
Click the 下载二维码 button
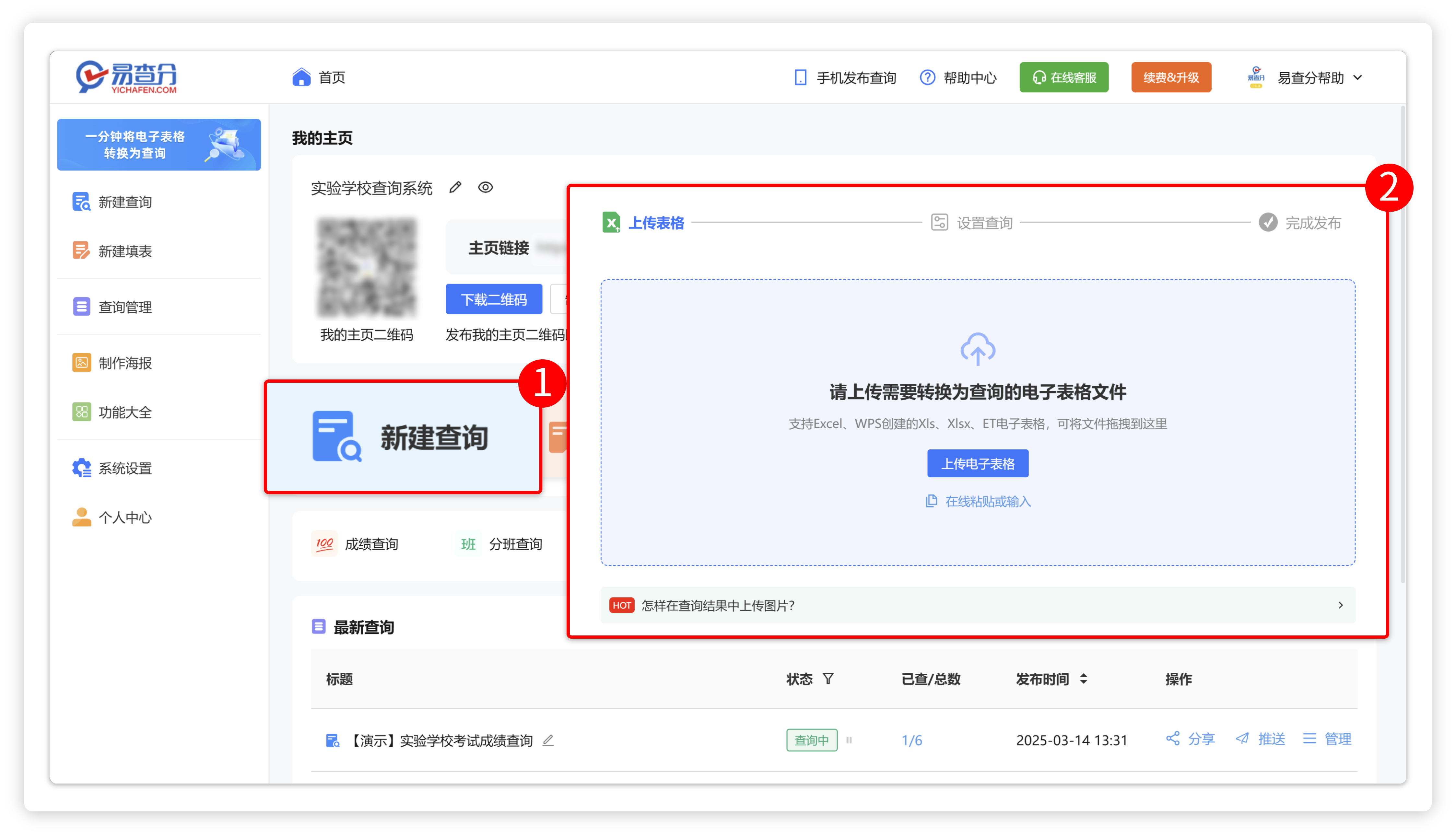tap(493, 299)
